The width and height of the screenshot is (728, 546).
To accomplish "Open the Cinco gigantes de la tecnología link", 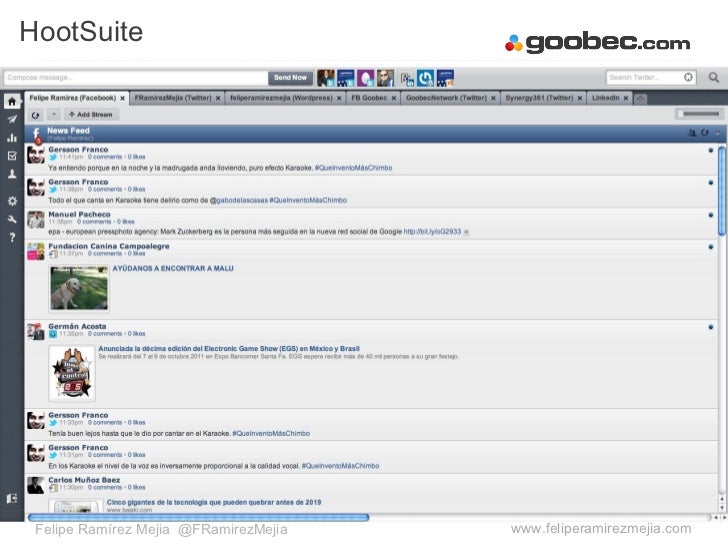I will tap(214, 502).
